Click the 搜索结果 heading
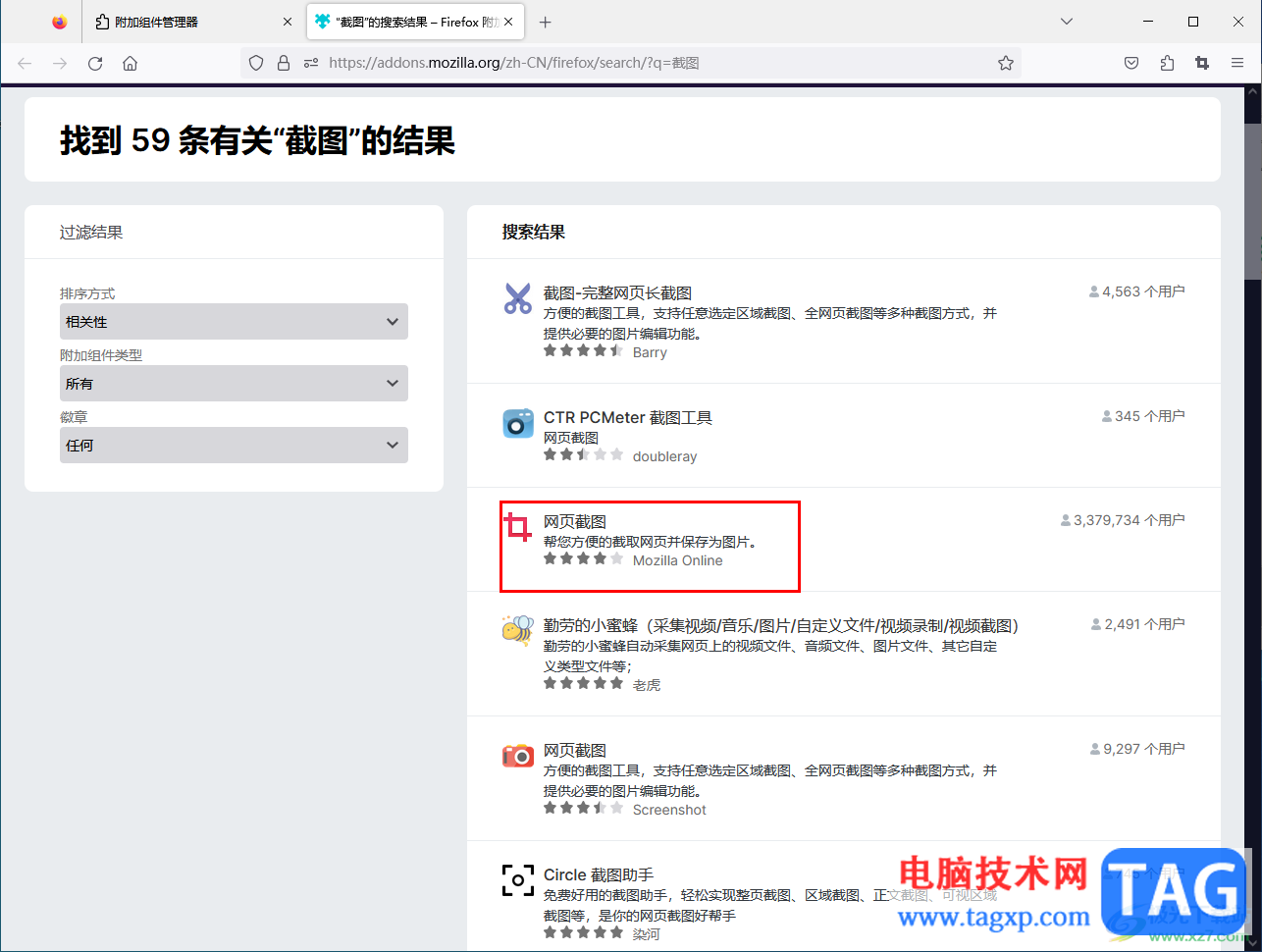The width and height of the screenshot is (1262, 952). coord(534,233)
